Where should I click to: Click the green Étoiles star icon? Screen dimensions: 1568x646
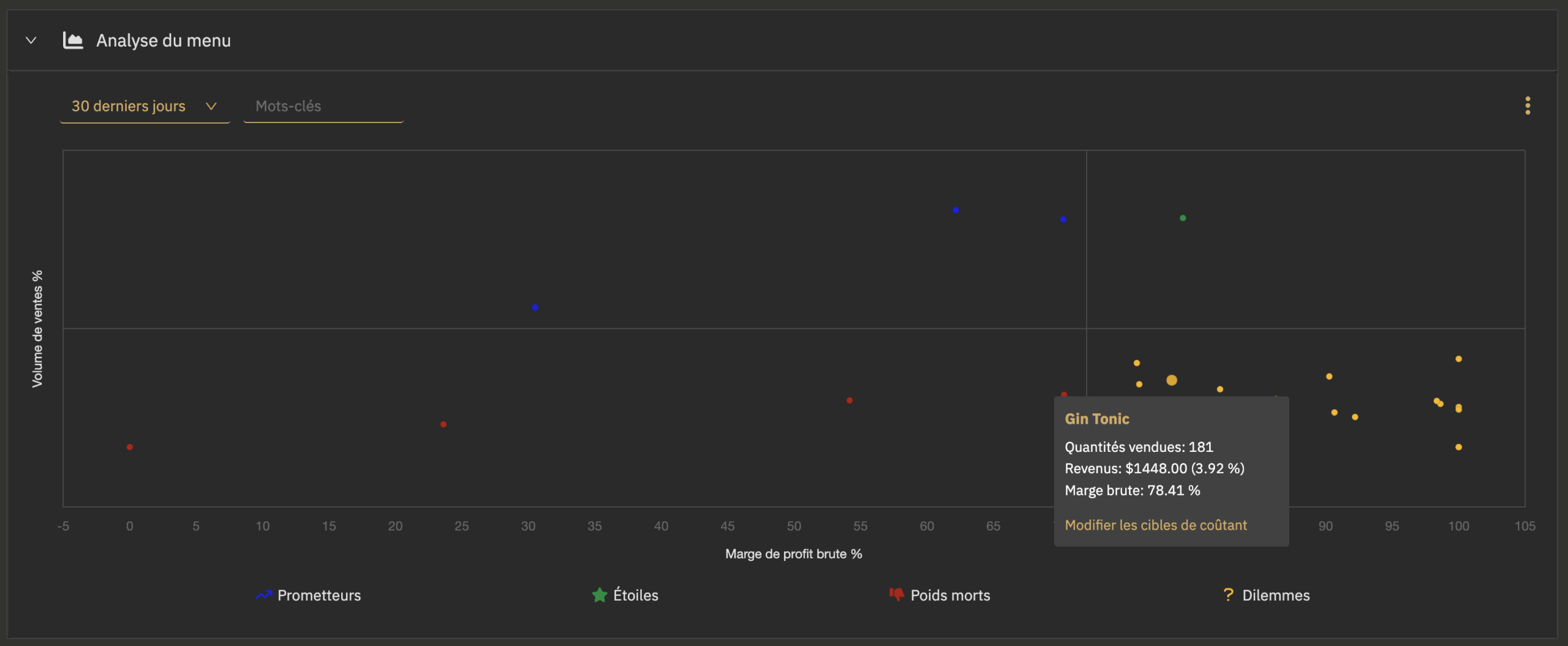pyautogui.click(x=599, y=595)
